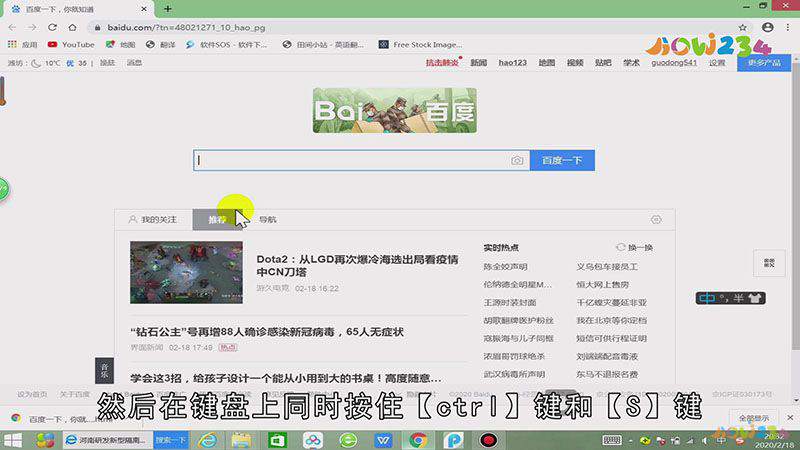Open hot topic 恒大网上售房
Viewport: 800px width, 450px height.
603,284
